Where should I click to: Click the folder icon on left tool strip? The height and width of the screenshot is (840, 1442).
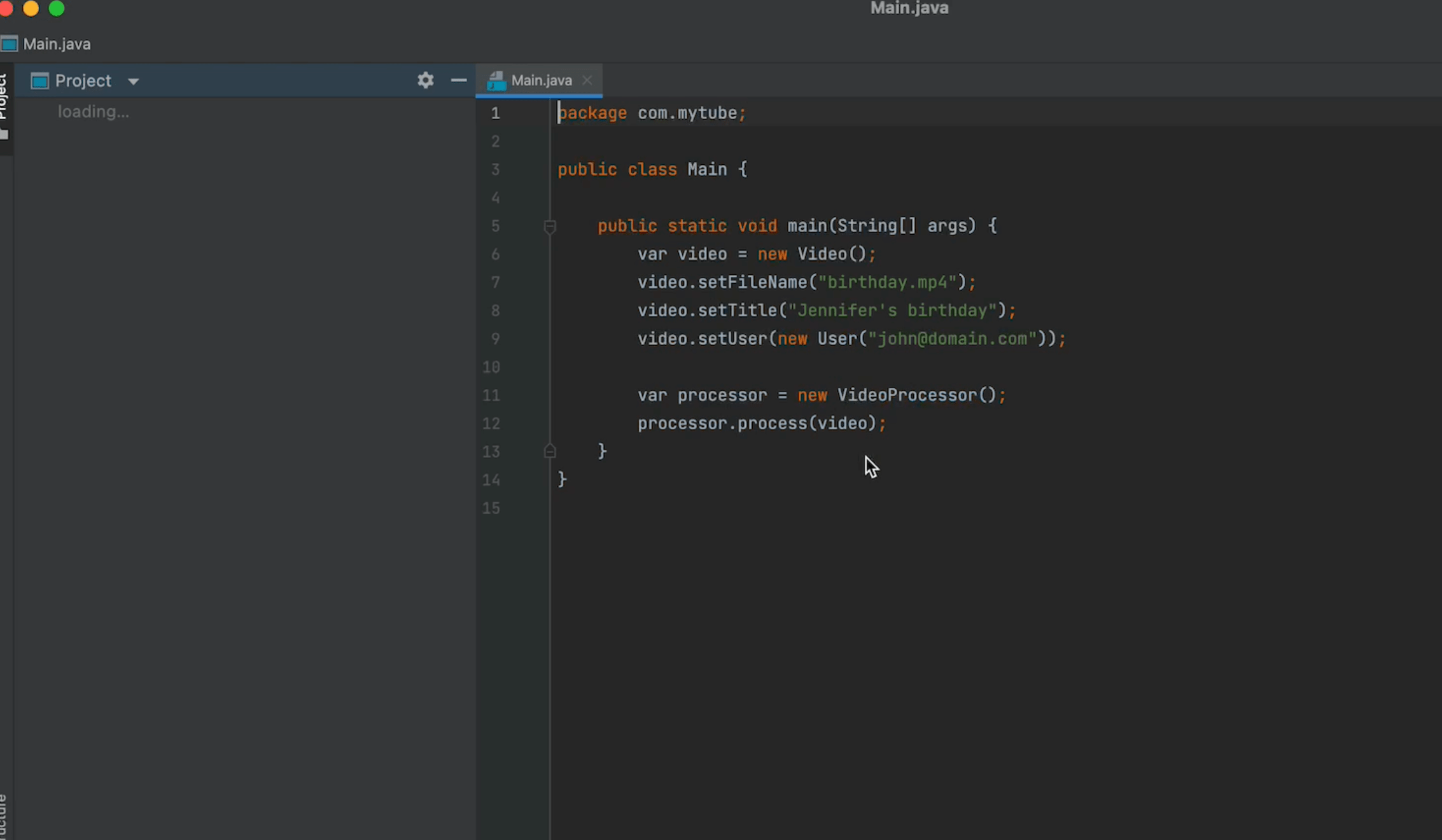(x=4, y=134)
